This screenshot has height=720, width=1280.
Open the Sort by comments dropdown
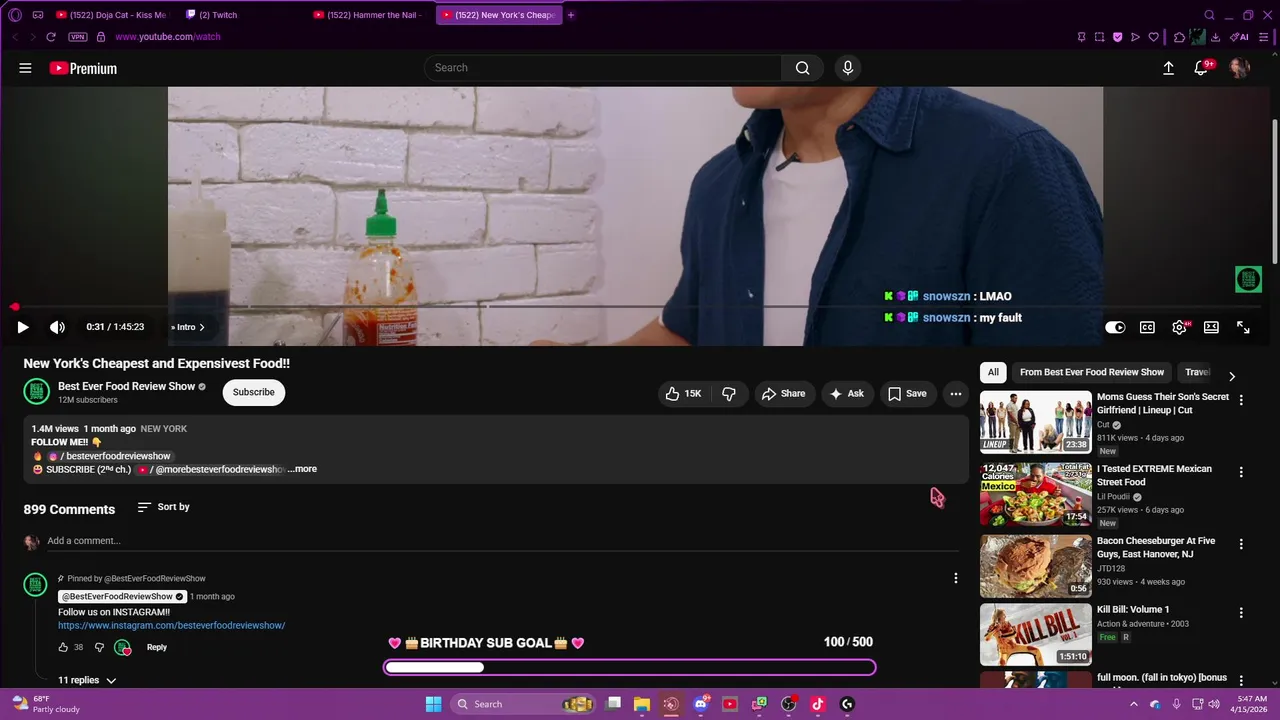pyautogui.click(x=163, y=507)
